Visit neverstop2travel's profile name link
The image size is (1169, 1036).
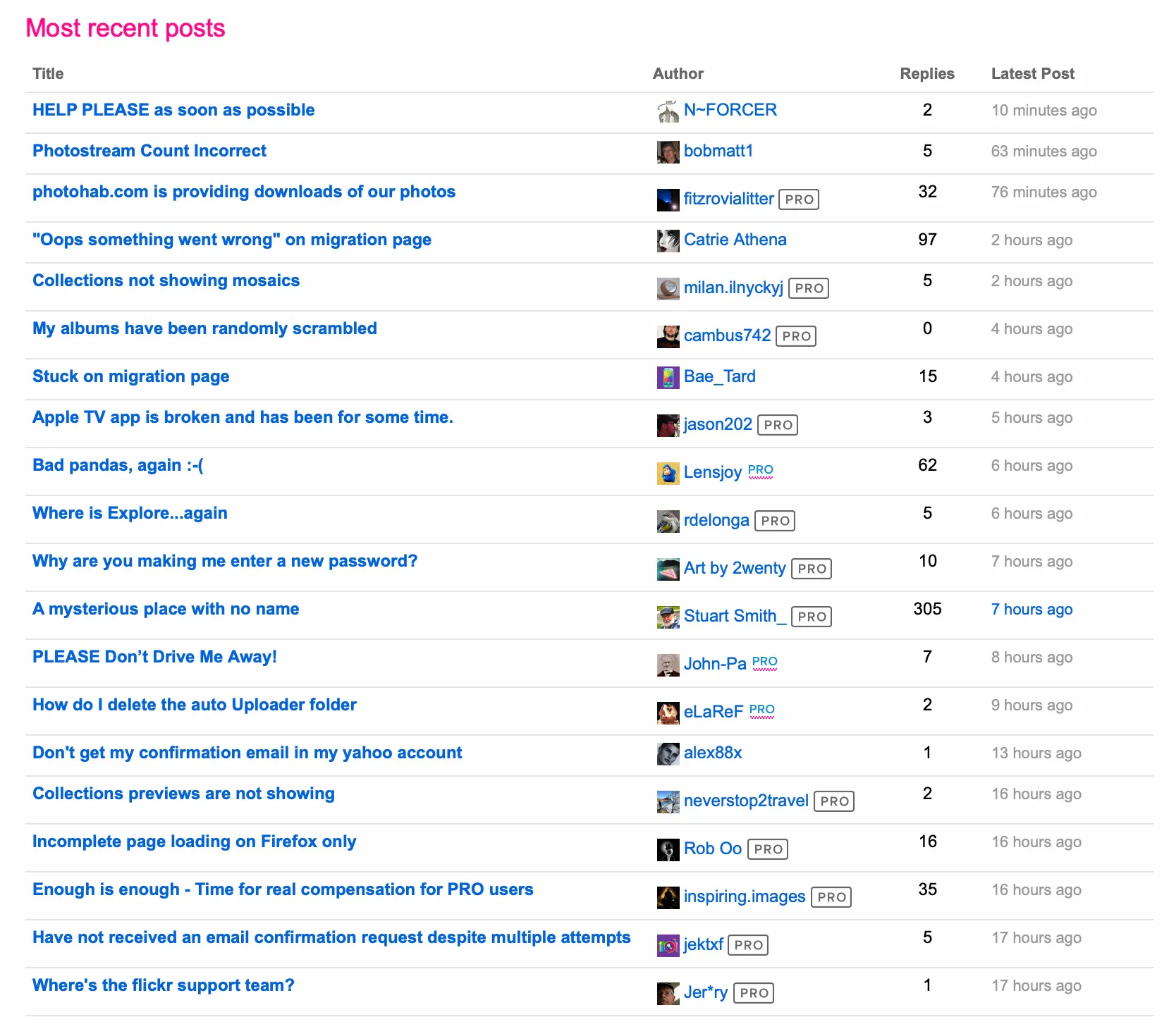(x=746, y=801)
